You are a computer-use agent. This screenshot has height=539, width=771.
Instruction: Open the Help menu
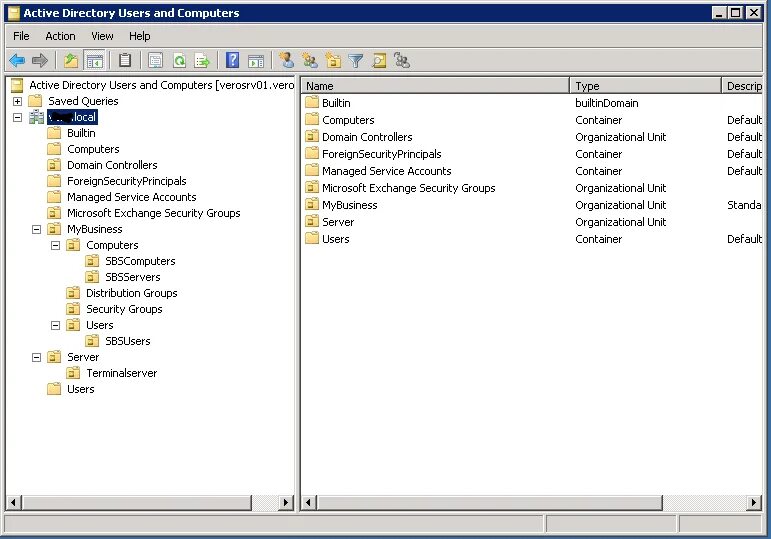tap(140, 36)
